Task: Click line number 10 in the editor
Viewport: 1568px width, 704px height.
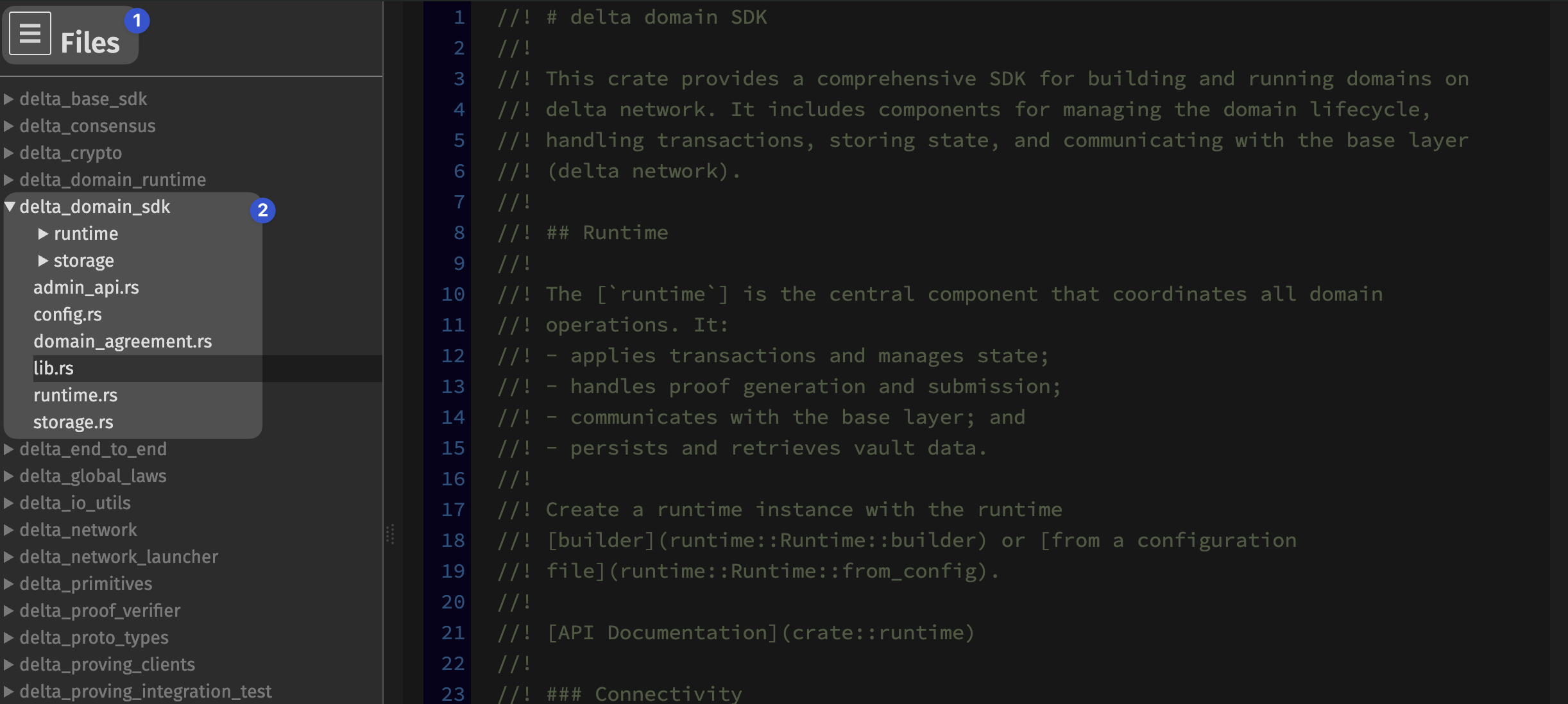Action: 454,294
